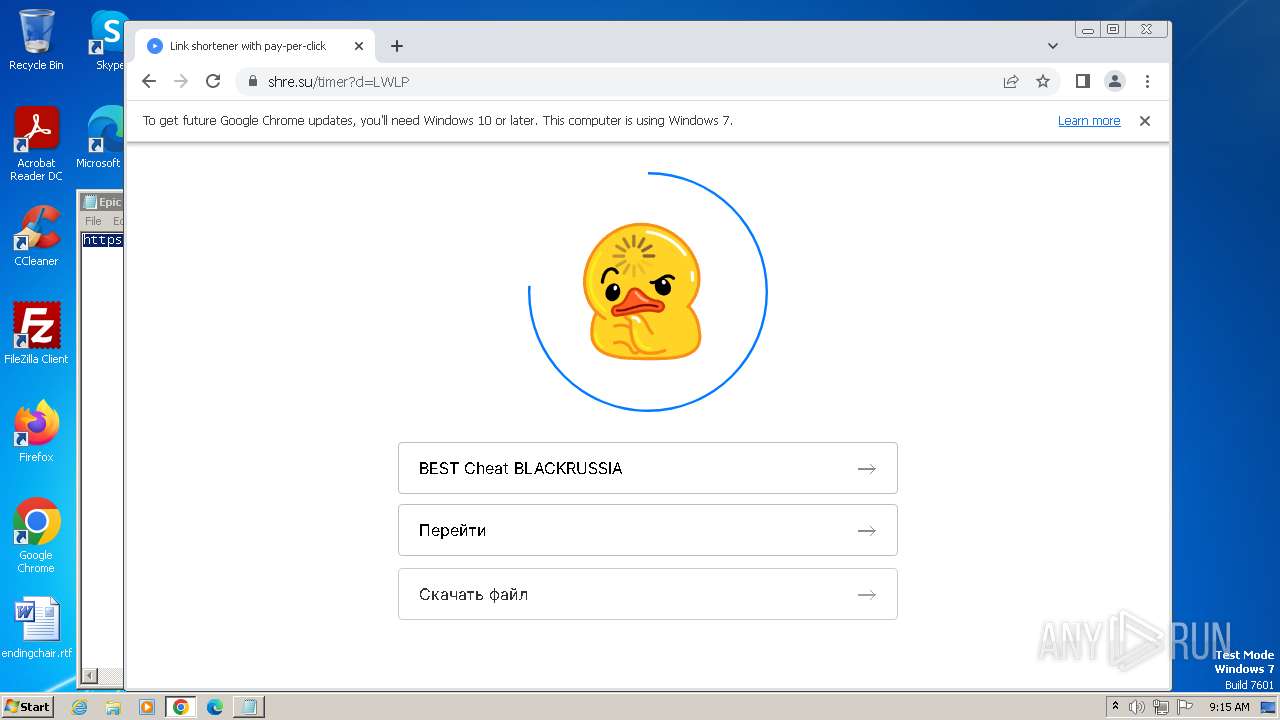Click the Перейти button
The width and height of the screenshot is (1280, 720).
pyautogui.click(x=648, y=530)
